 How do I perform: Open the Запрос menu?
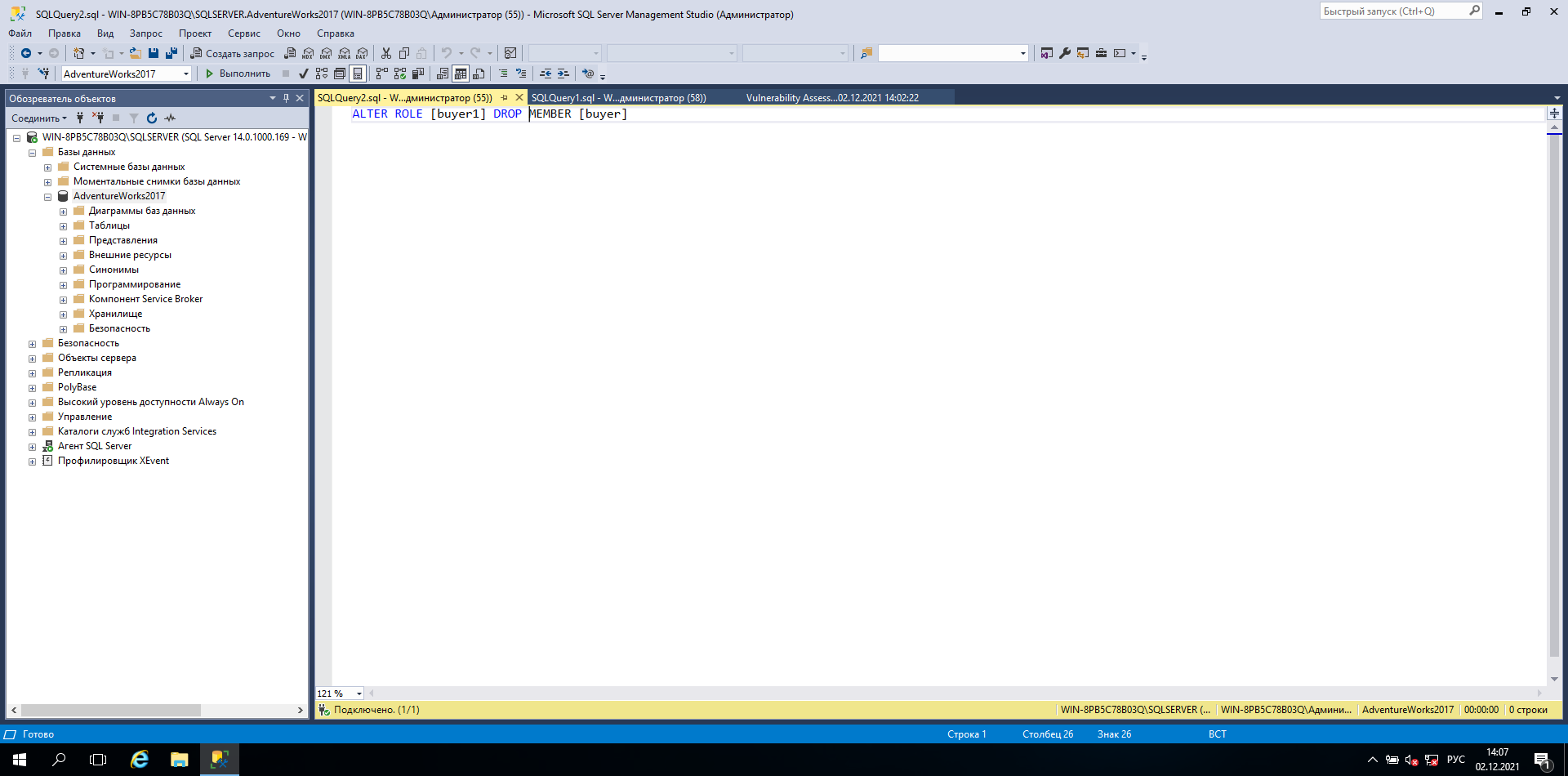145,33
